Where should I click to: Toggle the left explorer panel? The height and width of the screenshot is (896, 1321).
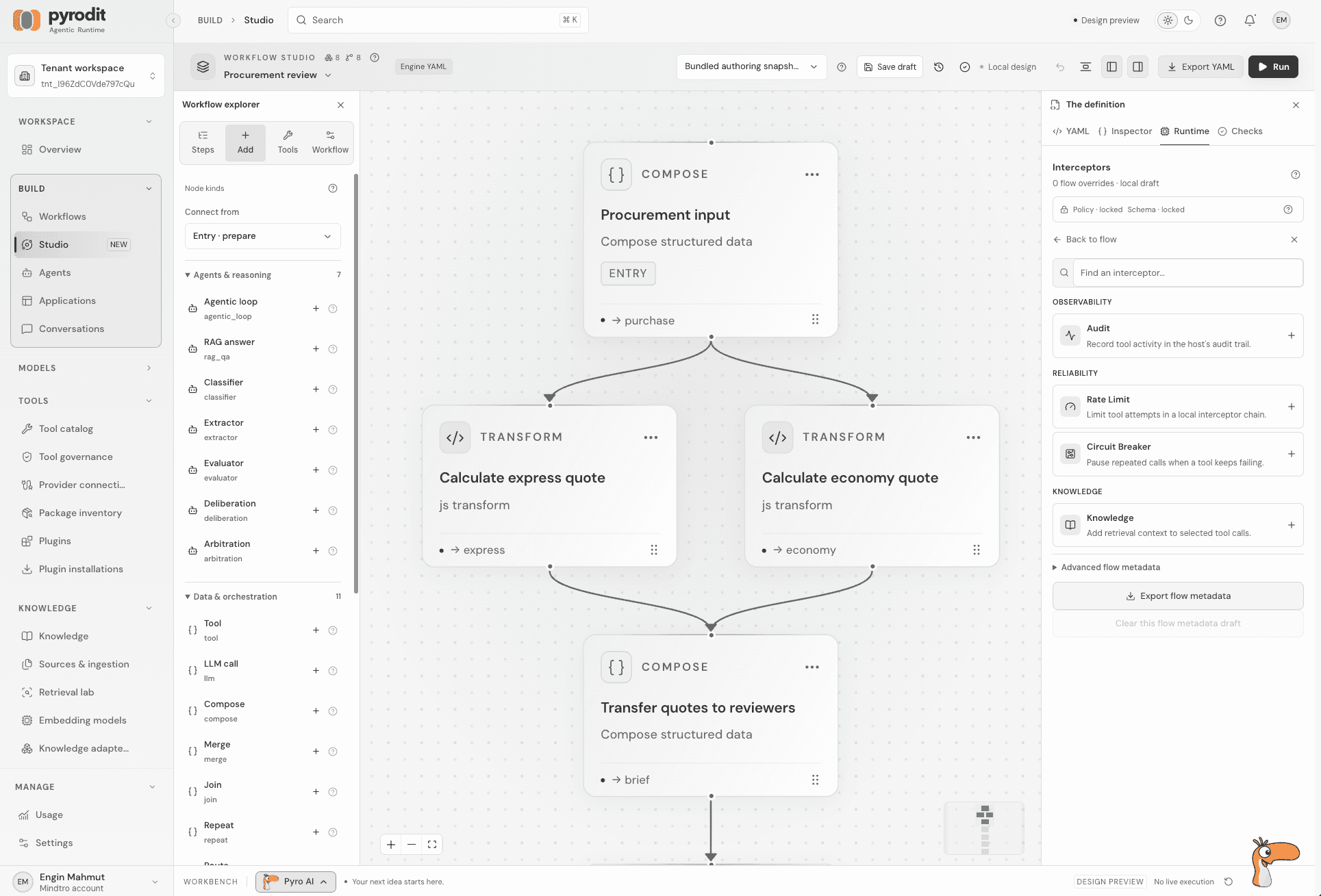click(1111, 67)
